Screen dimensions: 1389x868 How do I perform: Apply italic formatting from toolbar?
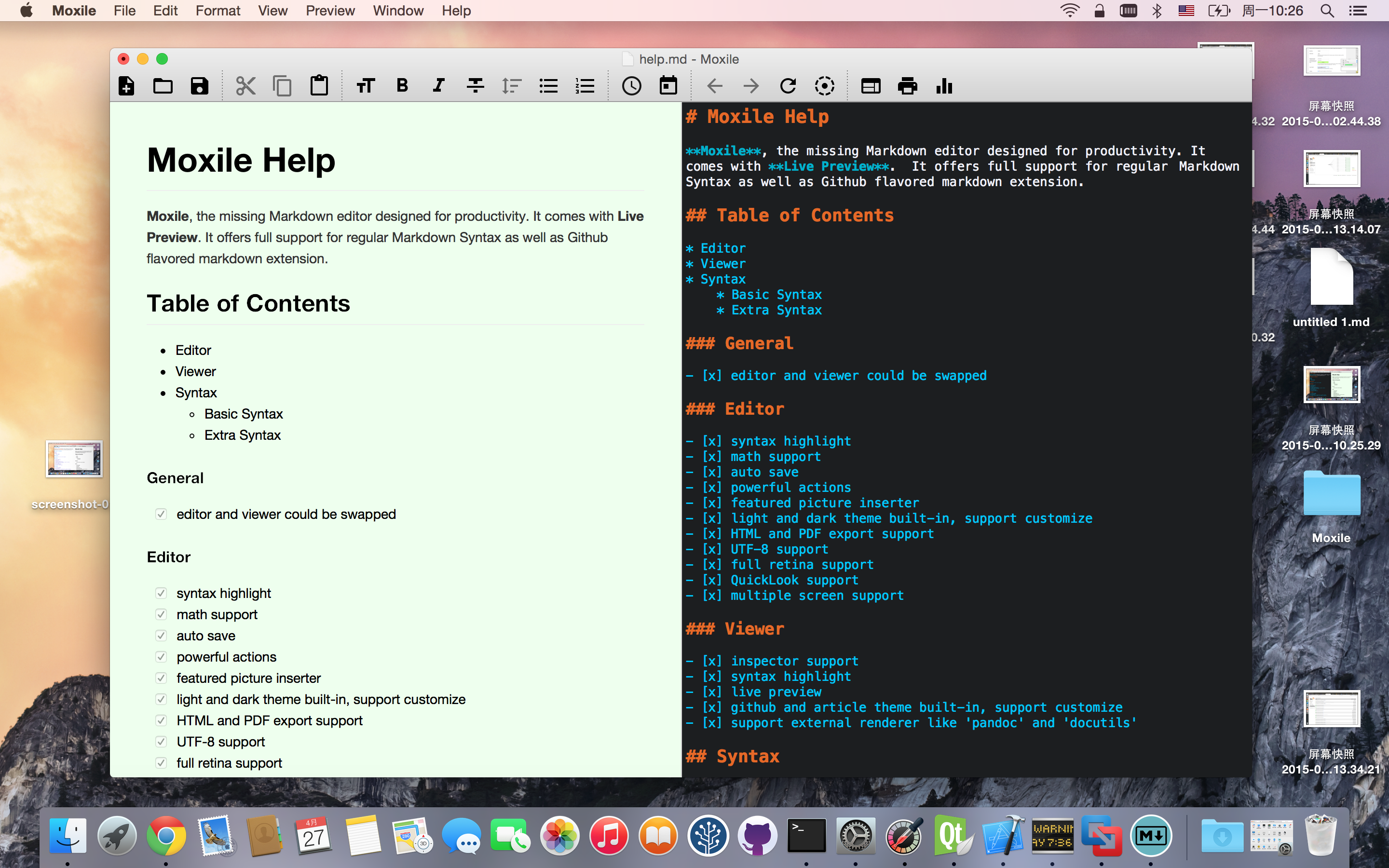tap(438, 85)
